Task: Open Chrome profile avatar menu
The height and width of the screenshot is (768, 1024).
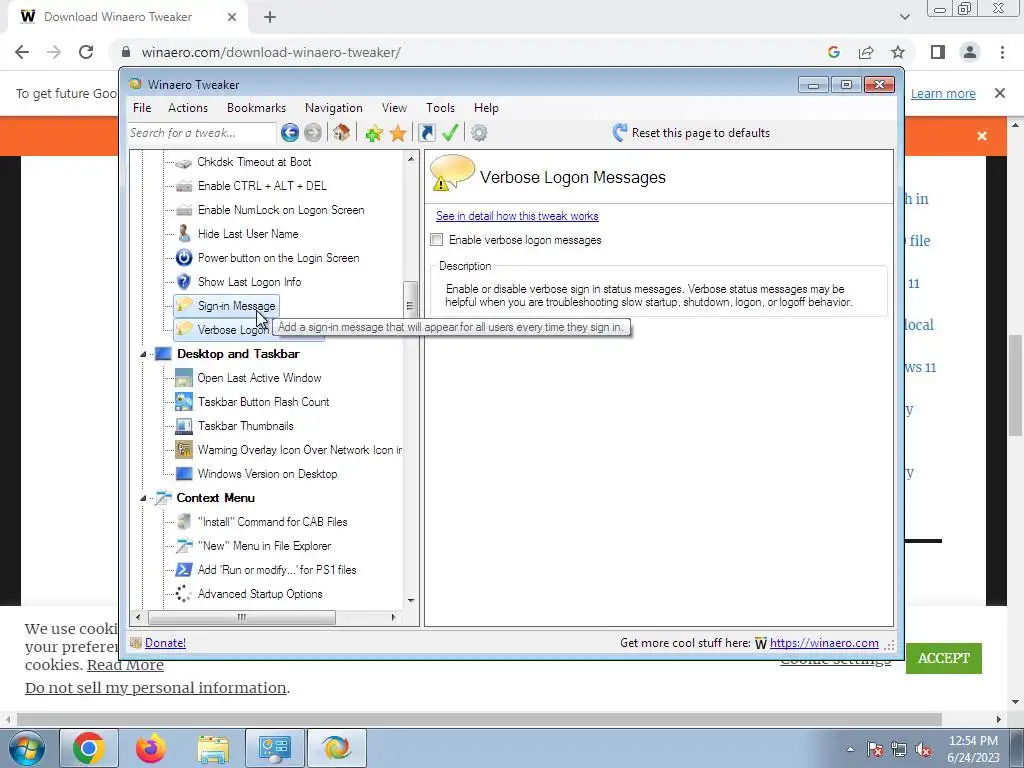Action: [x=970, y=52]
